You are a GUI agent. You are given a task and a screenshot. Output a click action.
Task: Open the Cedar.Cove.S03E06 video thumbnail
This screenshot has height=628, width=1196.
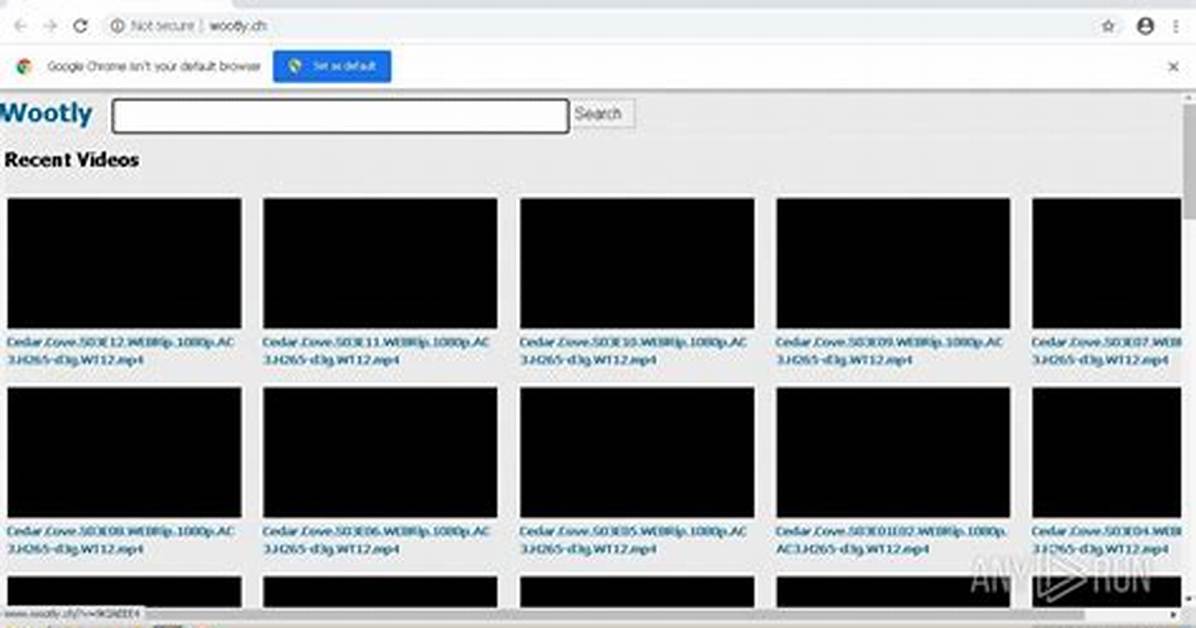point(380,452)
